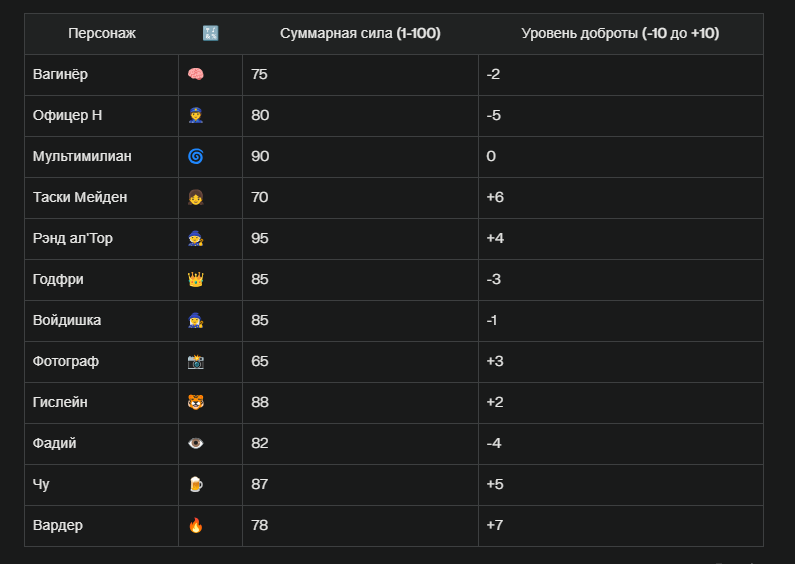795x564 pixels.
Task: Click the Уровень доброты column header
Action: 621,34
